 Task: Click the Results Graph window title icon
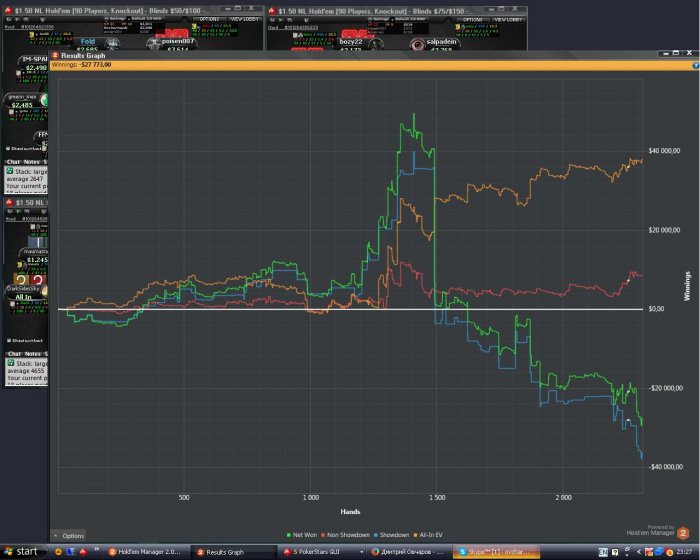click(55, 55)
